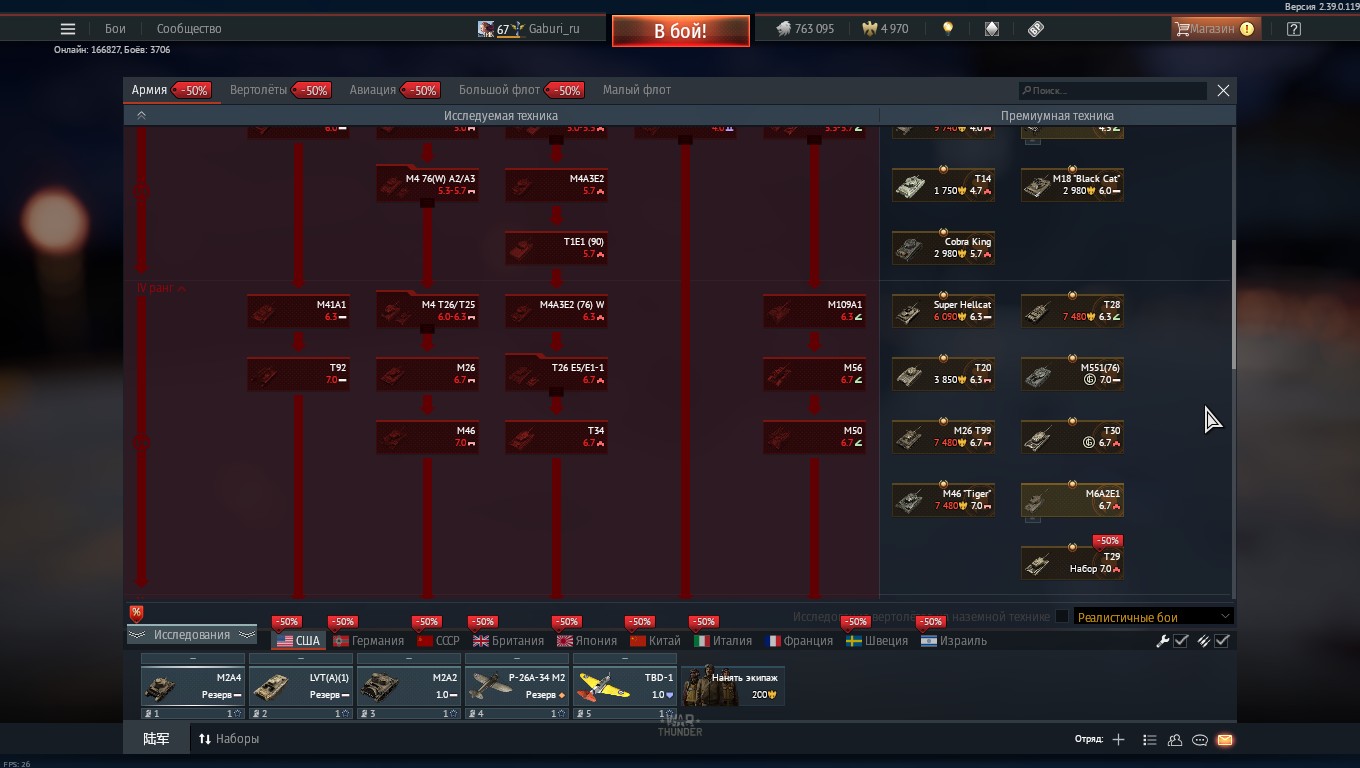
Task: Open the help question mark icon
Action: 1294,29
